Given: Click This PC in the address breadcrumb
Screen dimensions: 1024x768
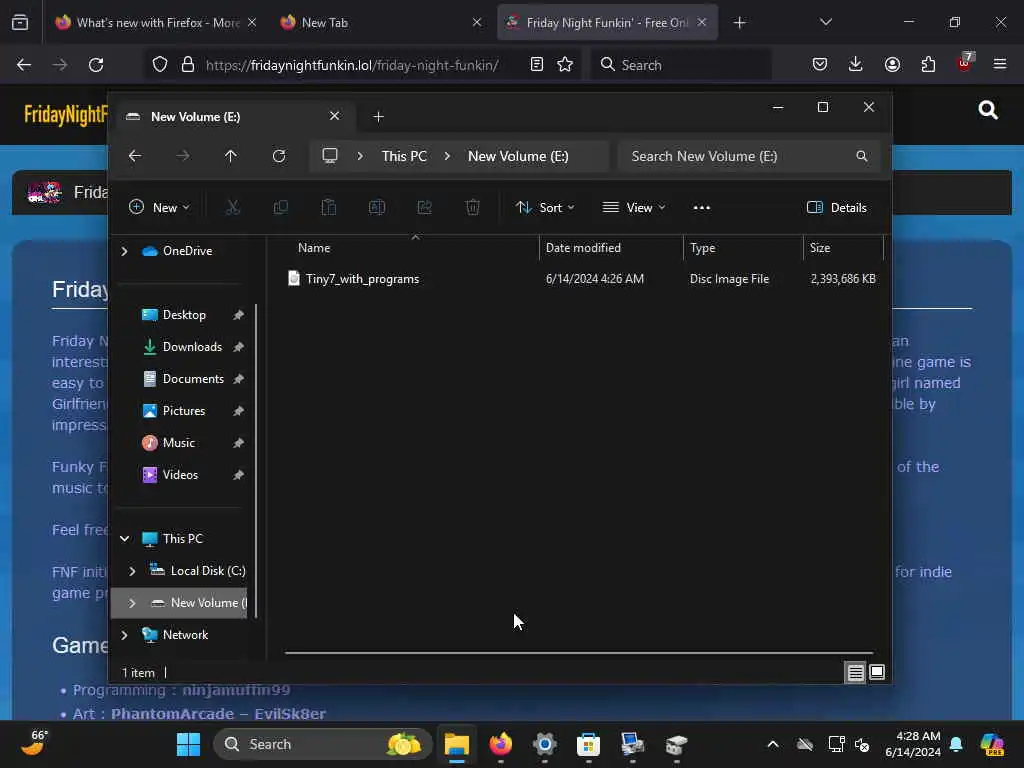Looking at the screenshot, I should [x=404, y=156].
